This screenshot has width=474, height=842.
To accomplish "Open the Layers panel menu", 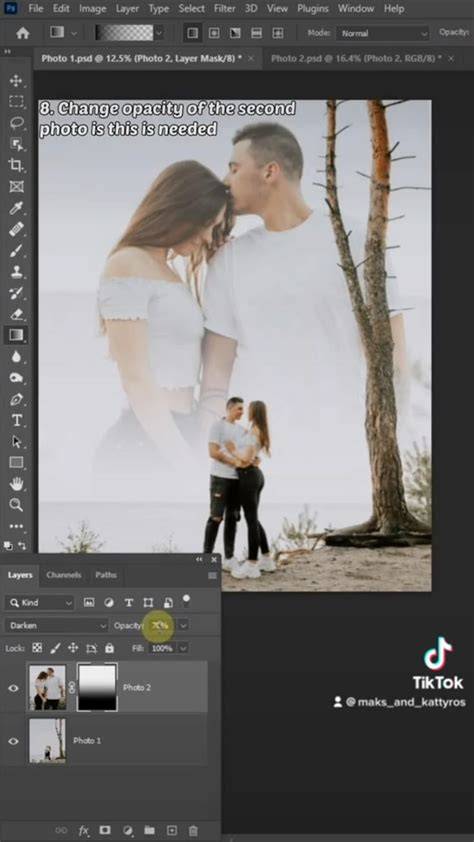I will click(213, 576).
